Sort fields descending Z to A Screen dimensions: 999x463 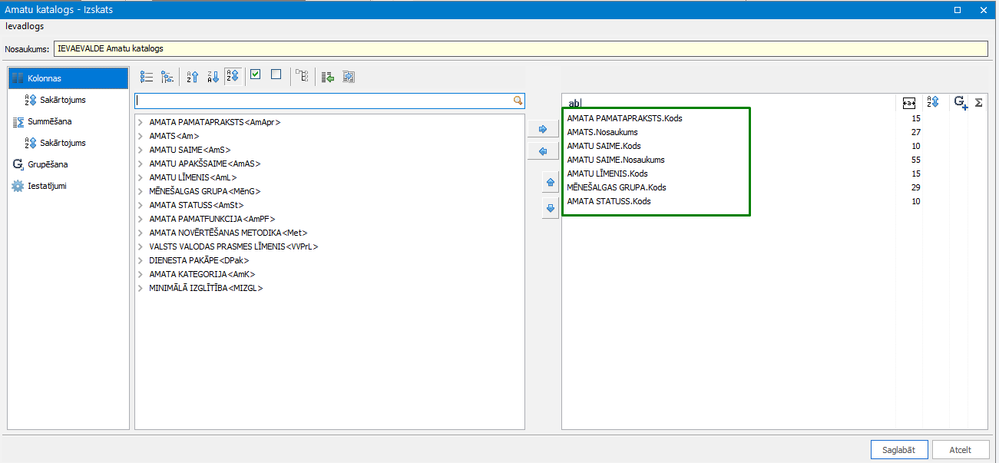[x=213, y=76]
